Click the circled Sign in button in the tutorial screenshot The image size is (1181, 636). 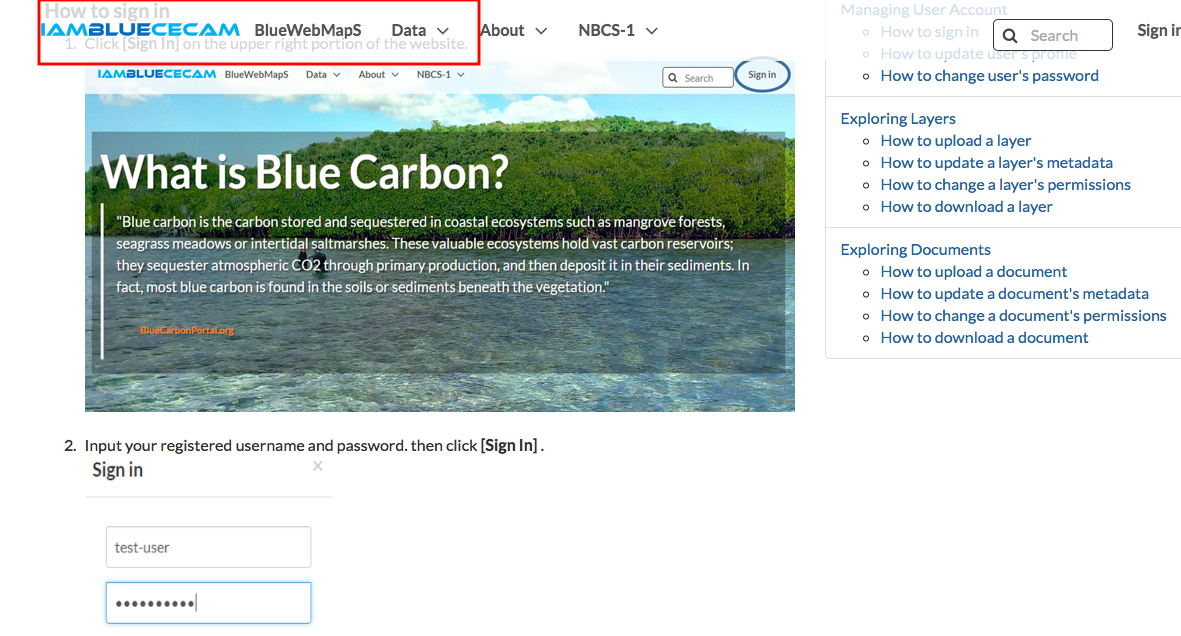pos(761,75)
